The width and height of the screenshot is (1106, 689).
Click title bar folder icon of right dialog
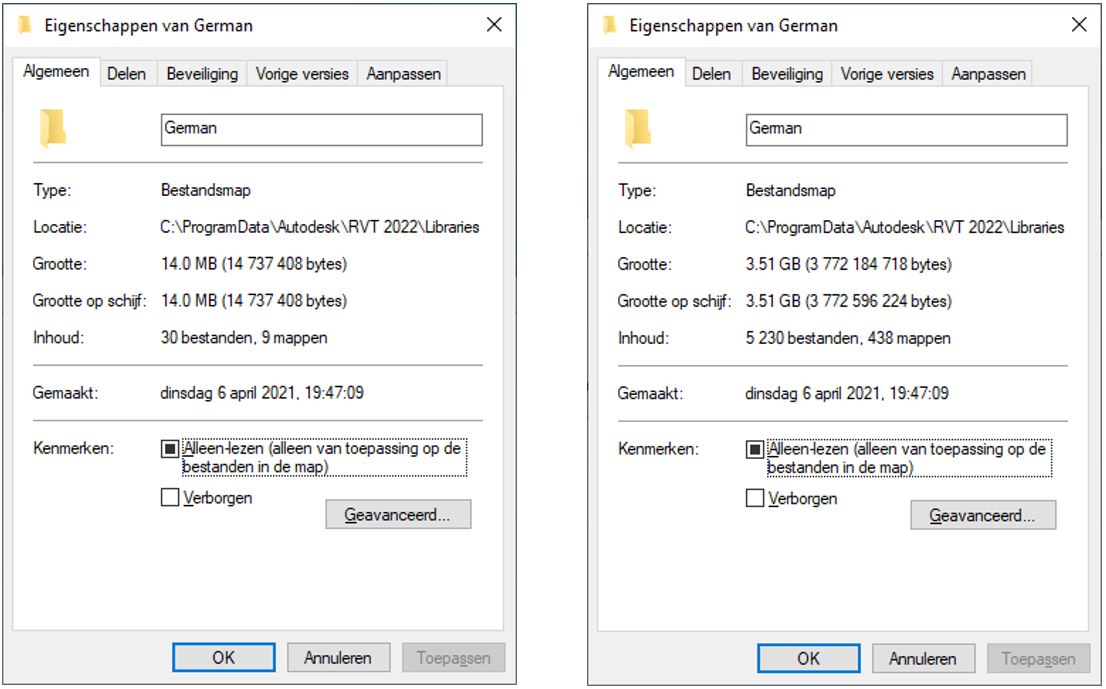pyautogui.click(x=609, y=25)
